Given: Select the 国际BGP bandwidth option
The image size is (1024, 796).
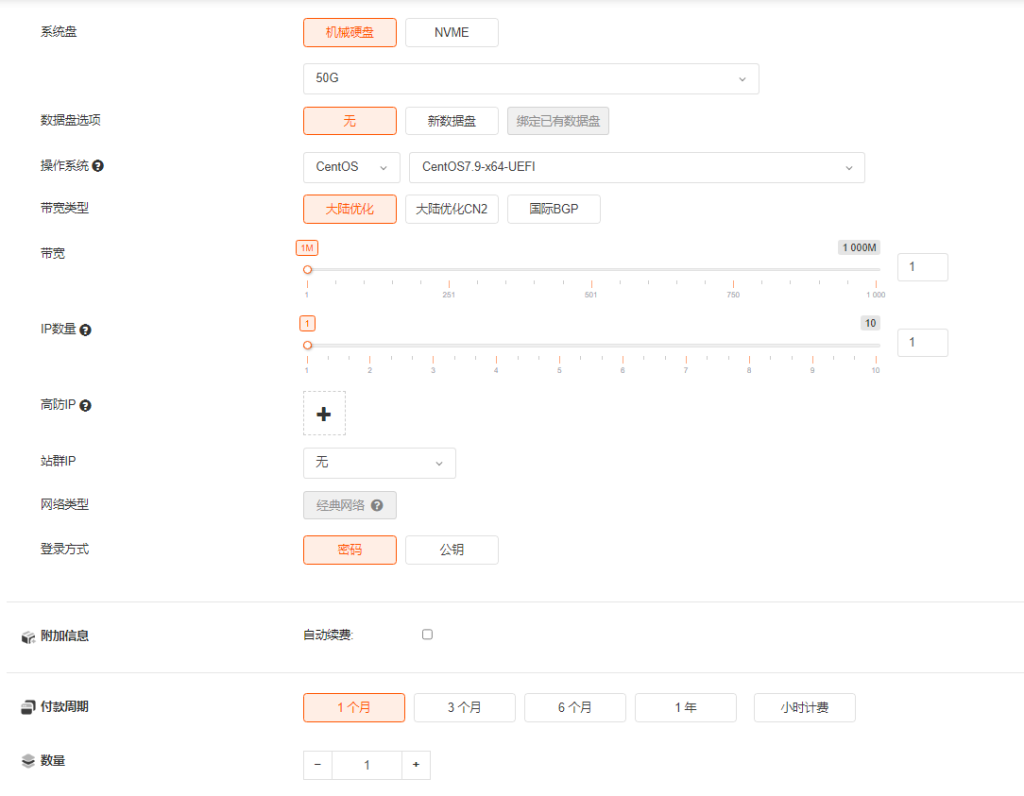Looking at the screenshot, I should [x=553, y=209].
